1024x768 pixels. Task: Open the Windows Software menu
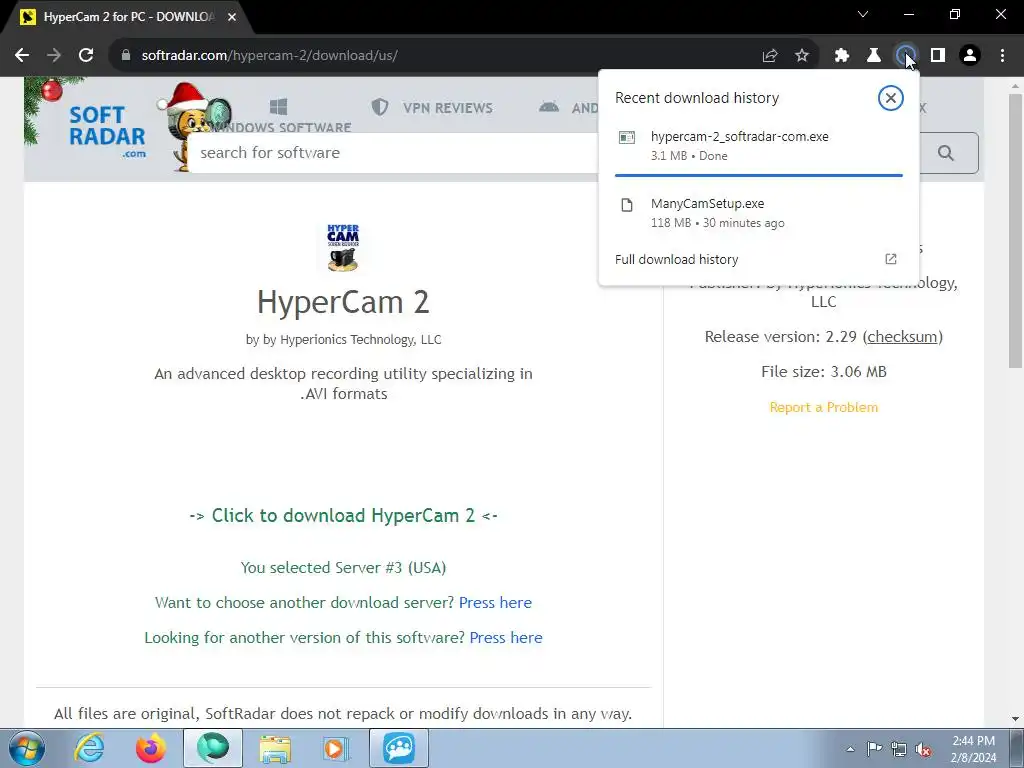(280, 116)
